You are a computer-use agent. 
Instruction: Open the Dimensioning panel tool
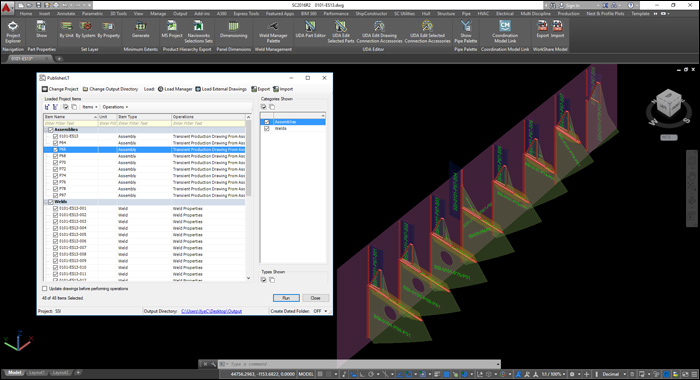click(233, 29)
